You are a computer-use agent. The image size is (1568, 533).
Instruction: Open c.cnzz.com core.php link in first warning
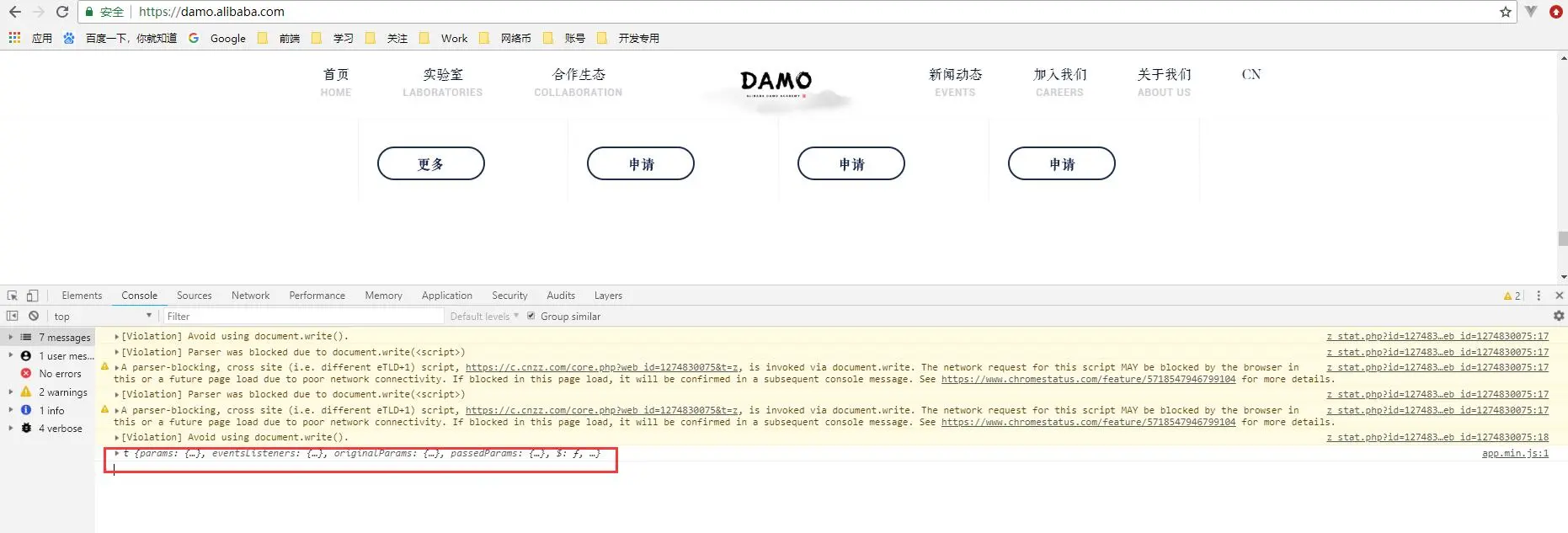pyautogui.click(x=602, y=367)
